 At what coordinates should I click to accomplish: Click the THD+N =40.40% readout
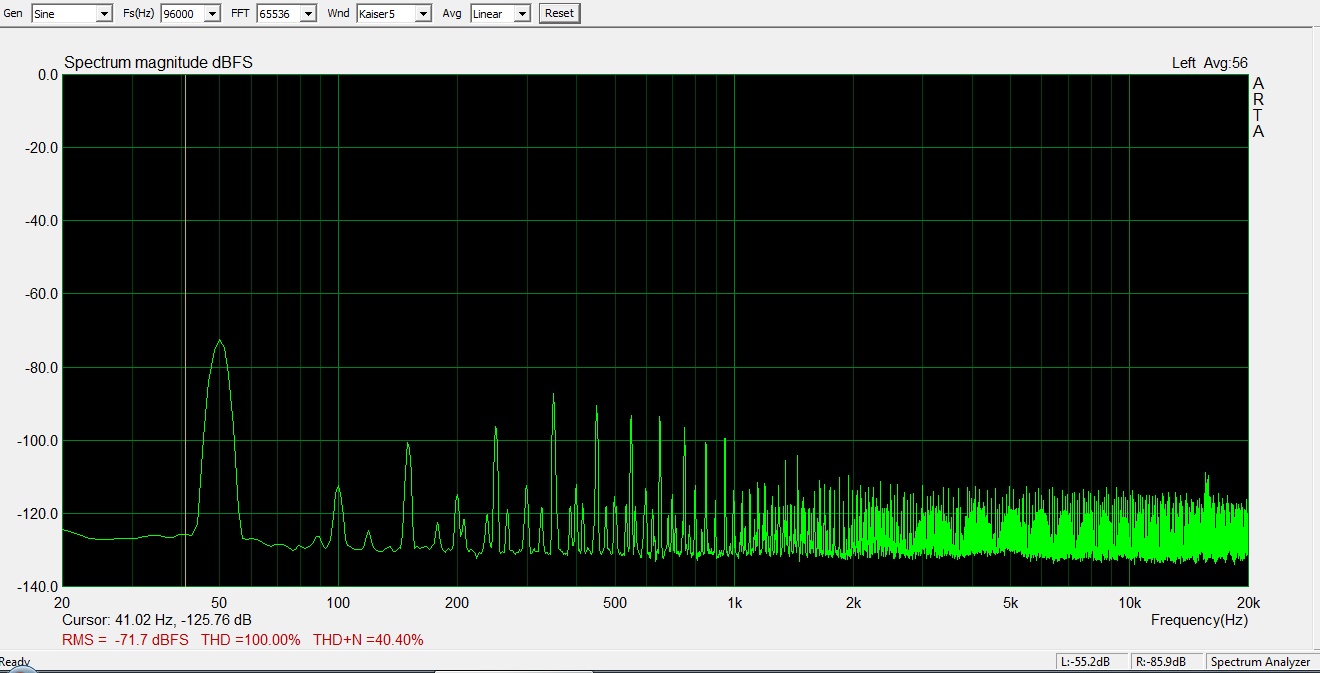point(368,640)
